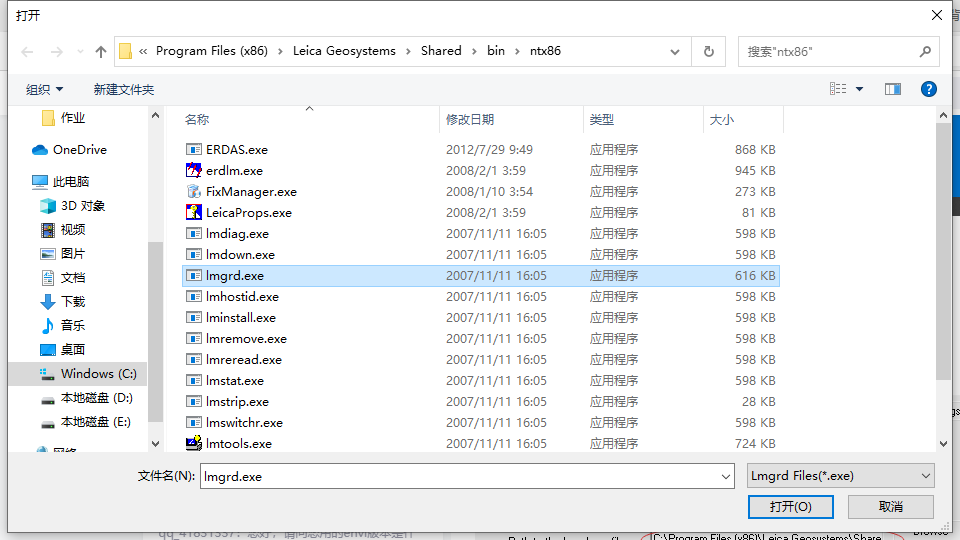Expand the file name combo box dropdown
The image size is (960, 540).
tap(726, 476)
